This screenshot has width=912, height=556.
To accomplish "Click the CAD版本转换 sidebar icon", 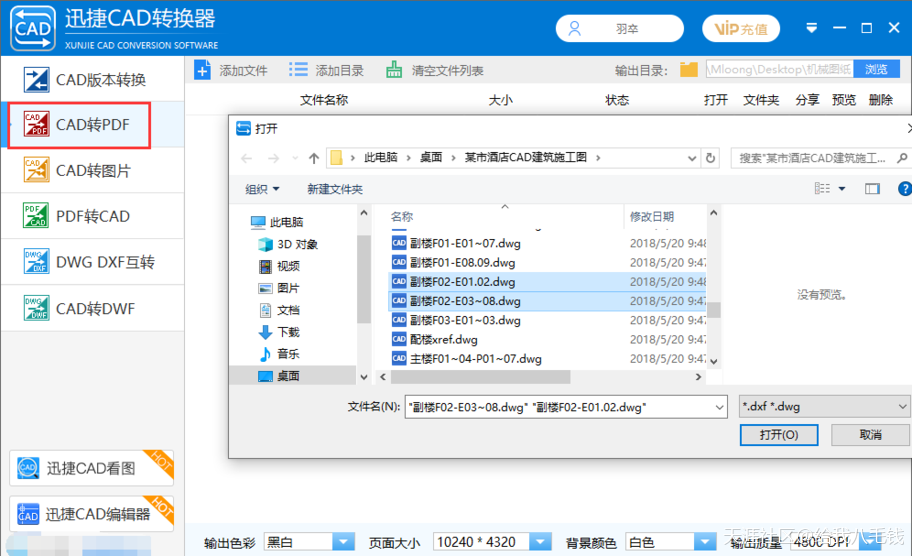I will pos(36,80).
